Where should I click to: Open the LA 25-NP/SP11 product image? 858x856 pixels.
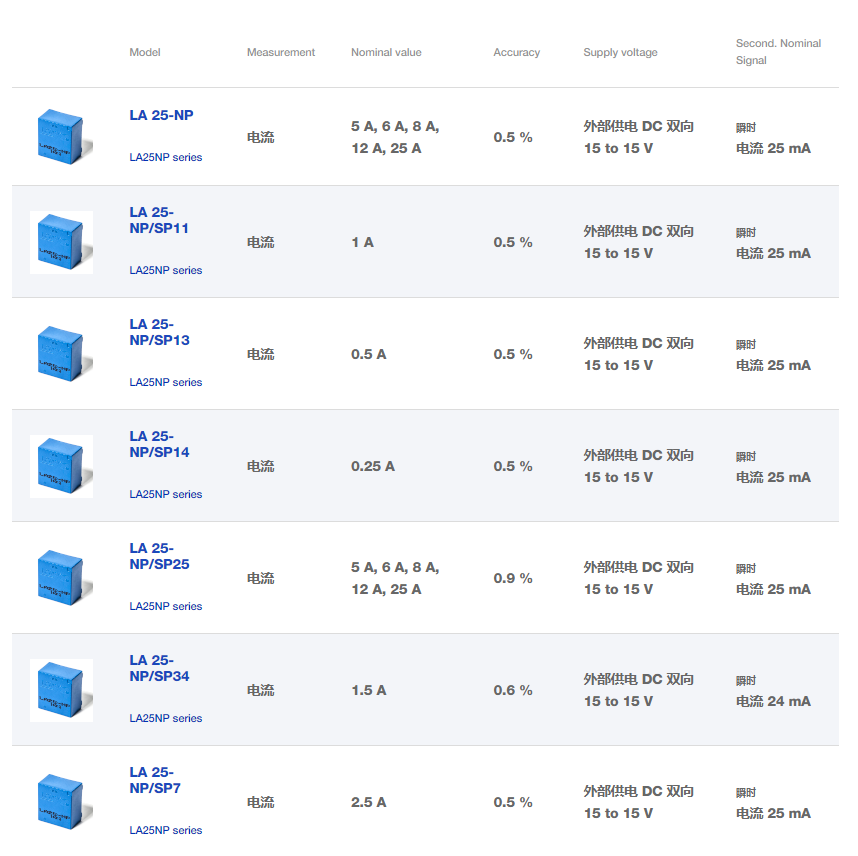[61, 242]
